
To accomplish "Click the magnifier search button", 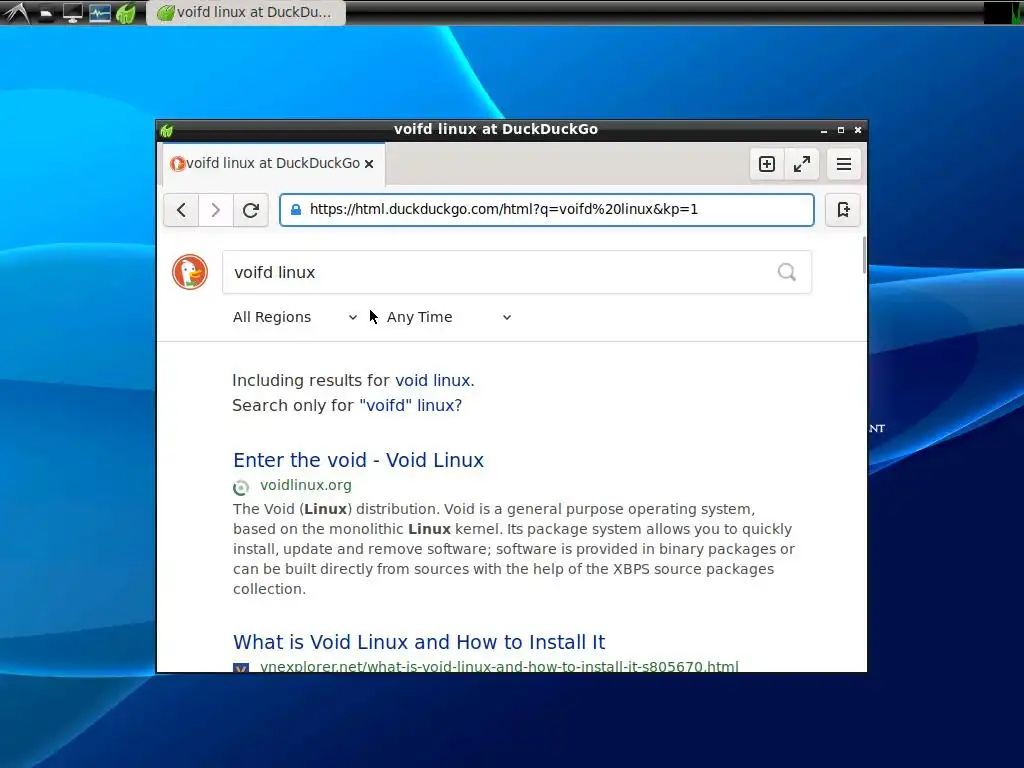I will [x=787, y=272].
